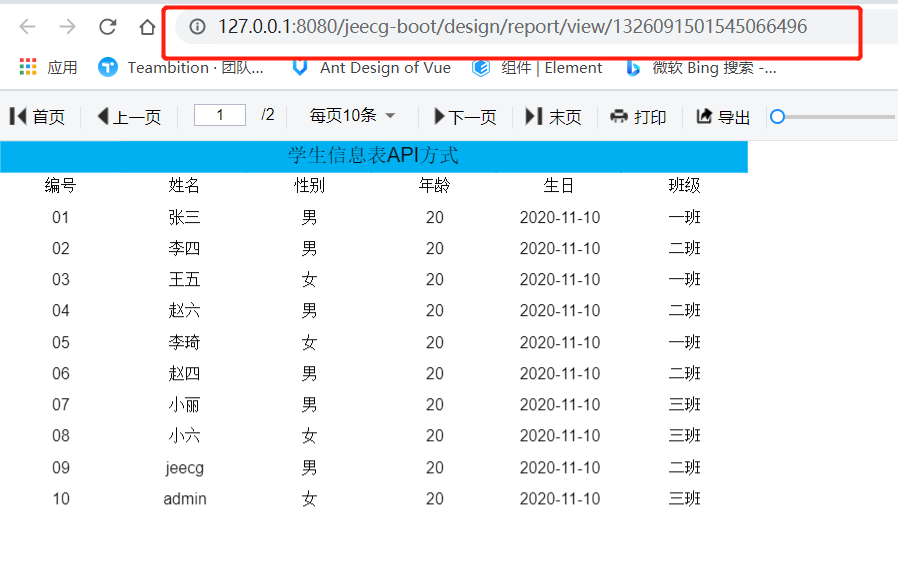The image size is (898, 576).
Task: Click the page number input box
Action: [220, 115]
